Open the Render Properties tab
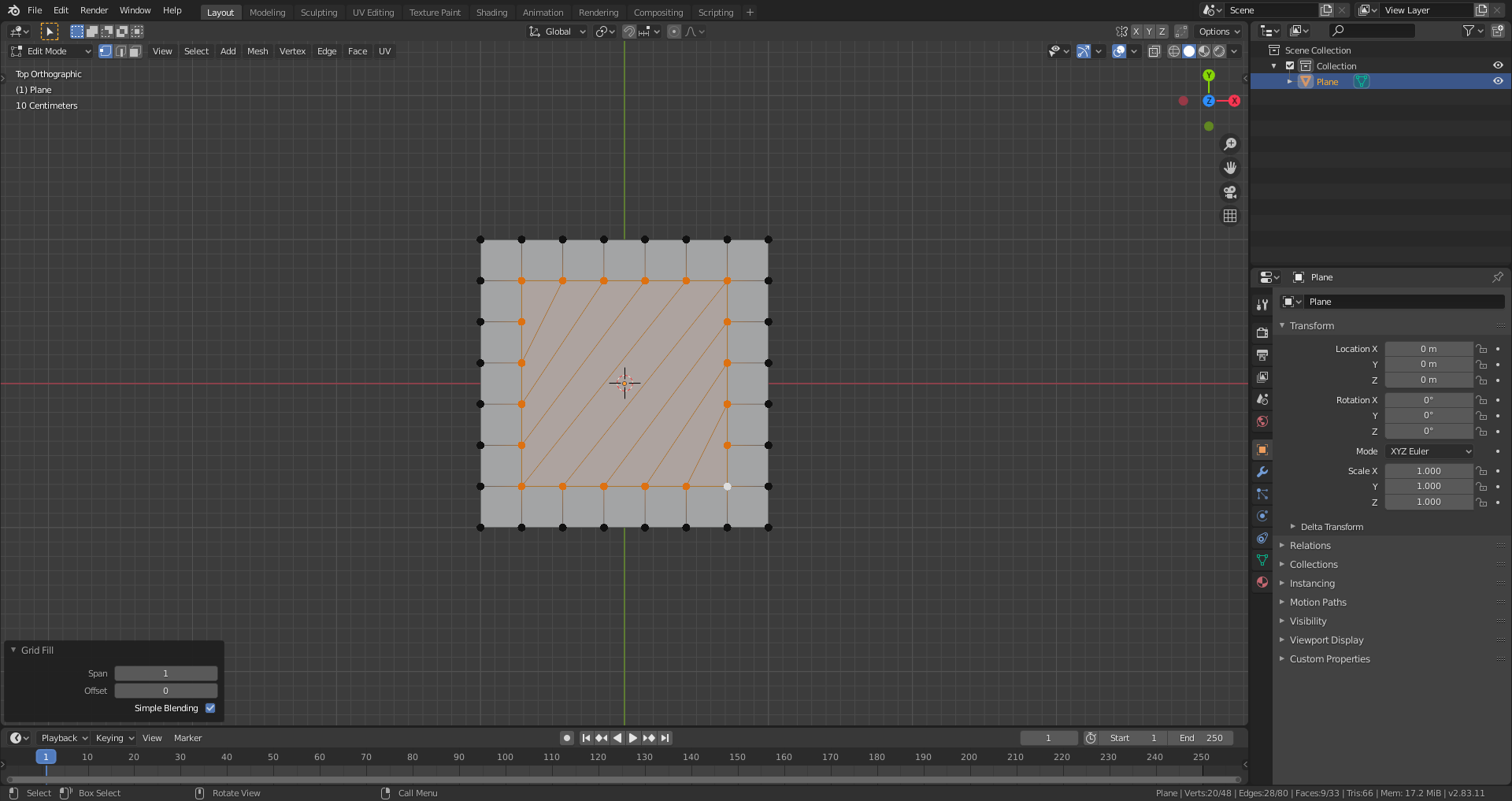This screenshot has height=801, width=1512. click(x=1262, y=332)
